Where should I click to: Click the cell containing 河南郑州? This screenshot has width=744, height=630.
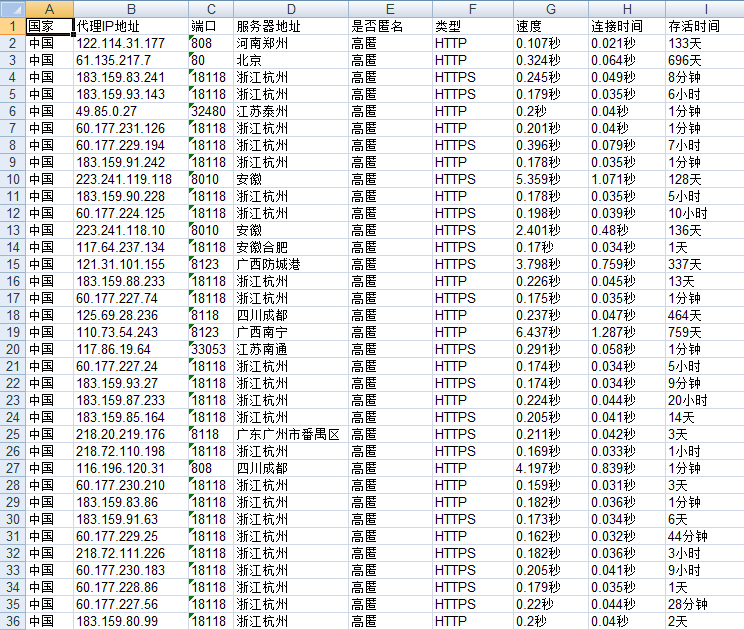(290, 43)
